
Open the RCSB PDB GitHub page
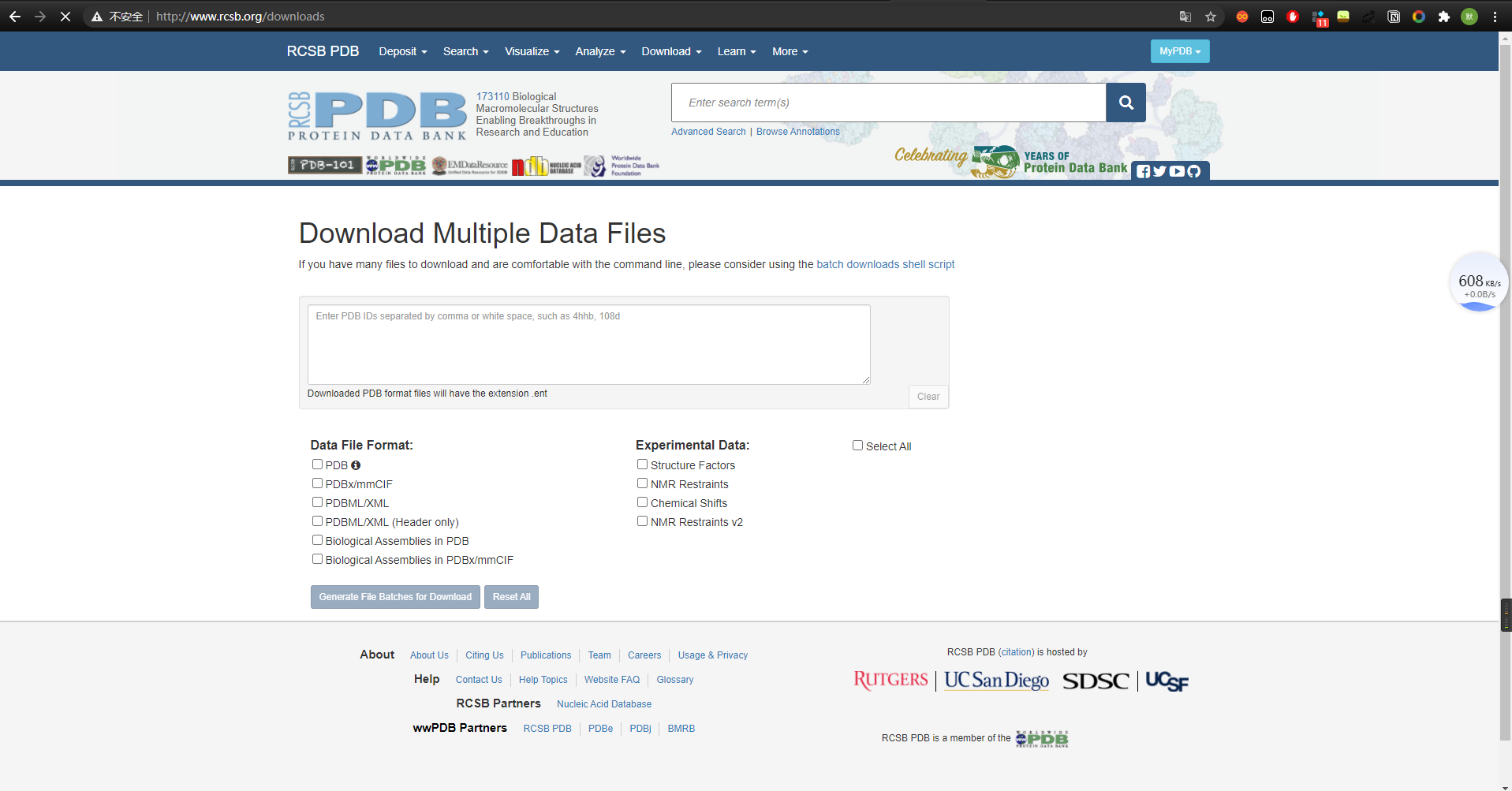point(1194,171)
